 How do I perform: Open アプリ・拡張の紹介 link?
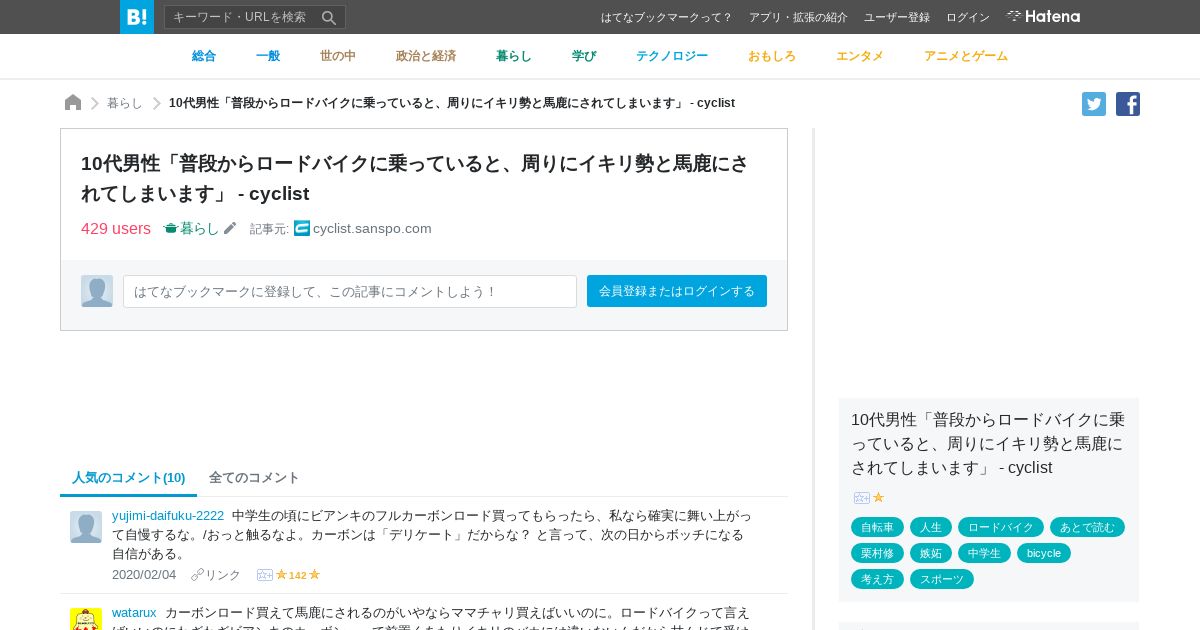coord(798,17)
